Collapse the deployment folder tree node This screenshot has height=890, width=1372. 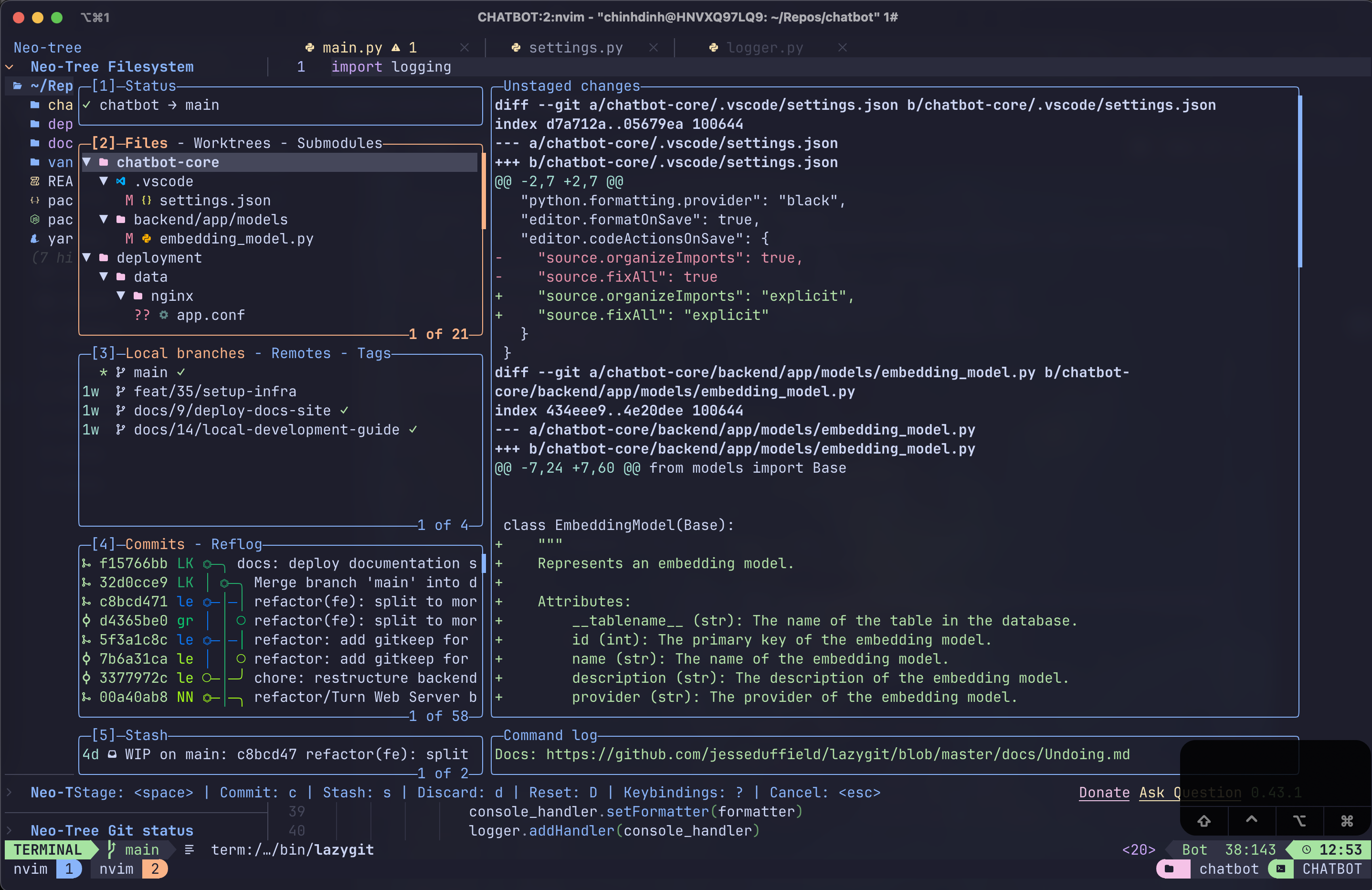(x=86, y=258)
